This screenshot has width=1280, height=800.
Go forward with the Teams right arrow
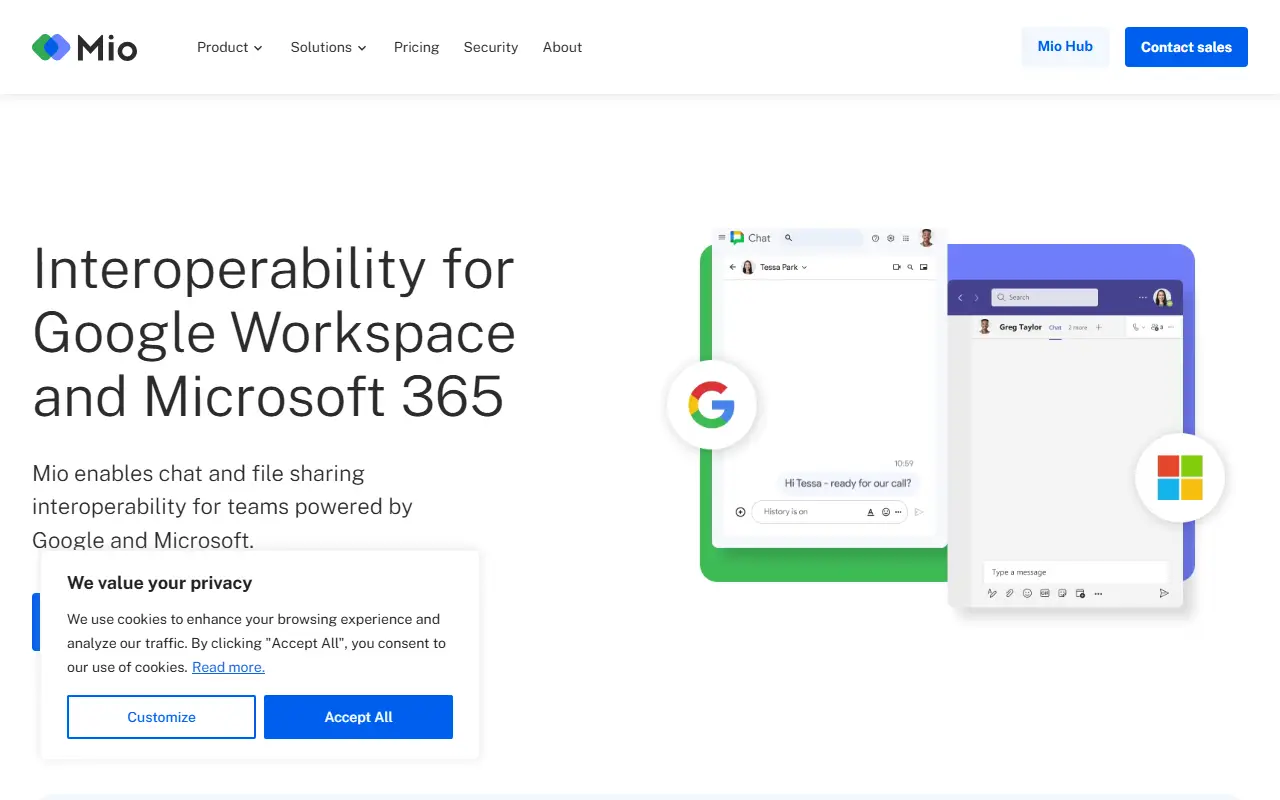coord(977,297)
